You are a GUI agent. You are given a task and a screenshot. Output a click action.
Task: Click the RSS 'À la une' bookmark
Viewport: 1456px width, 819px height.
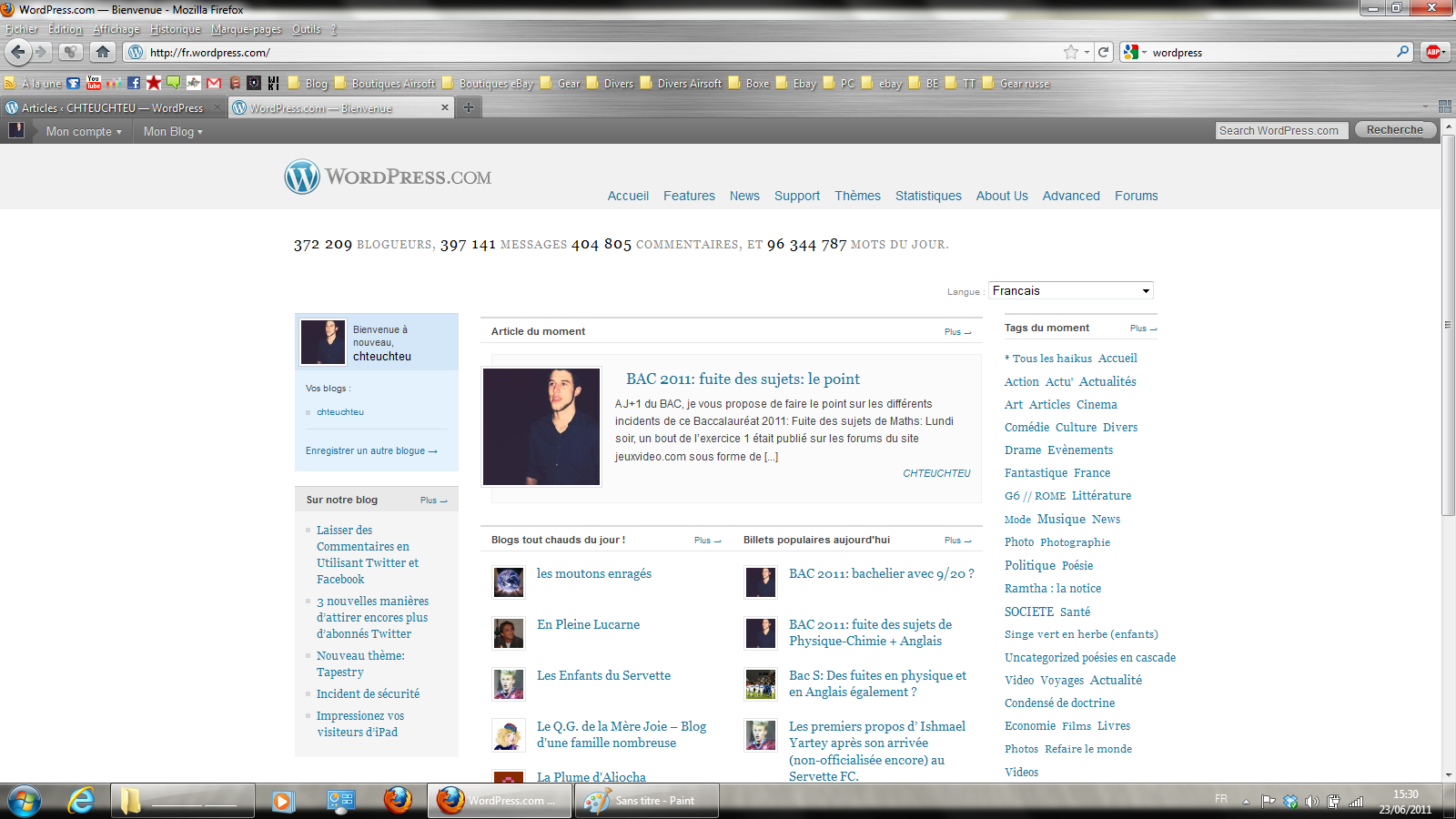point(33,83)
